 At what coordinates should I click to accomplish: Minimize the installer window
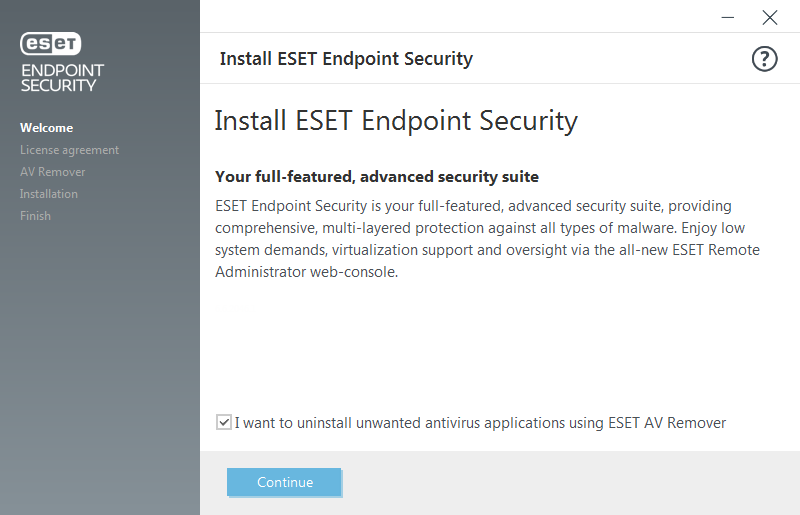[x=727, y=17]
